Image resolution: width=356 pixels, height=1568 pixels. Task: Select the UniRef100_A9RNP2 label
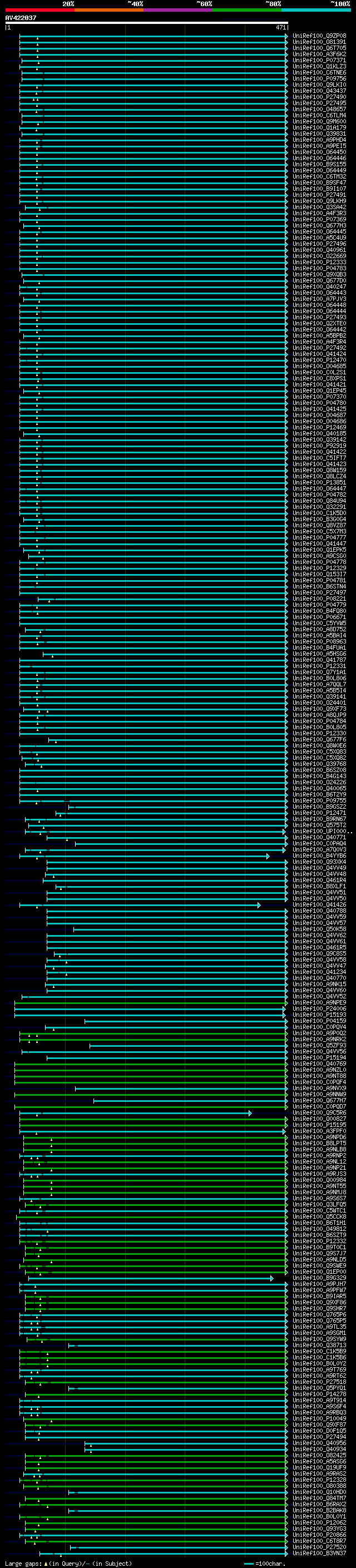point(319,1155)
